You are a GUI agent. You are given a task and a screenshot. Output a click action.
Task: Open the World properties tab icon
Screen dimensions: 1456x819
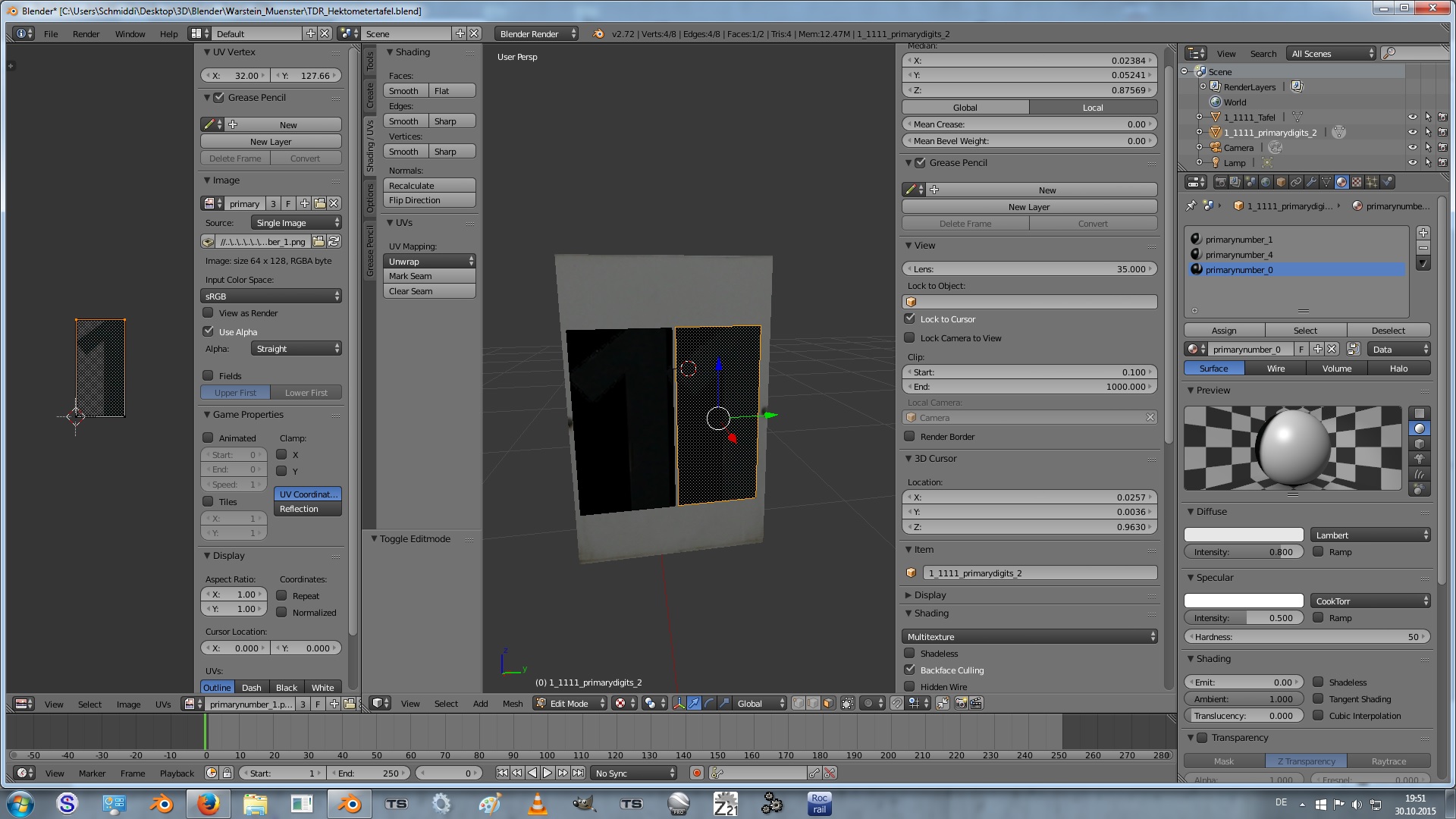[x=1266, y=182]
